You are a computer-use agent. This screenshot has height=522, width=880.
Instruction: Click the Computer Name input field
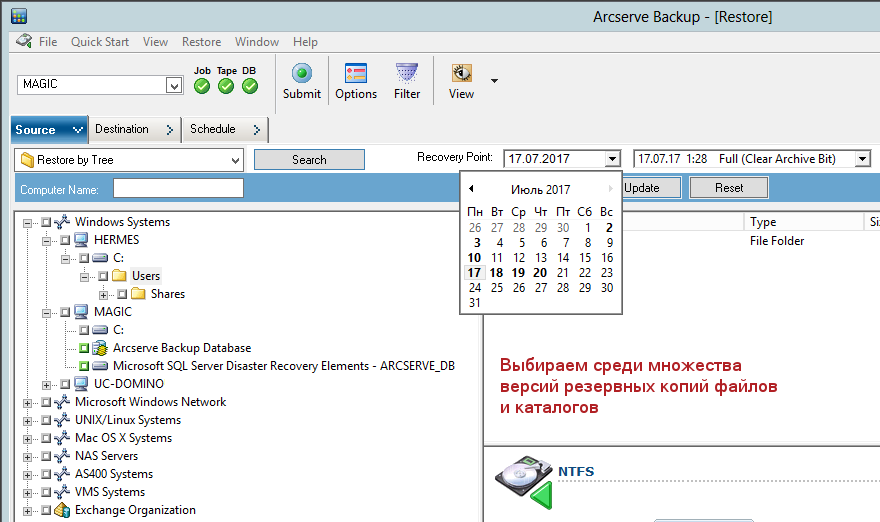(x=178, y=188)
